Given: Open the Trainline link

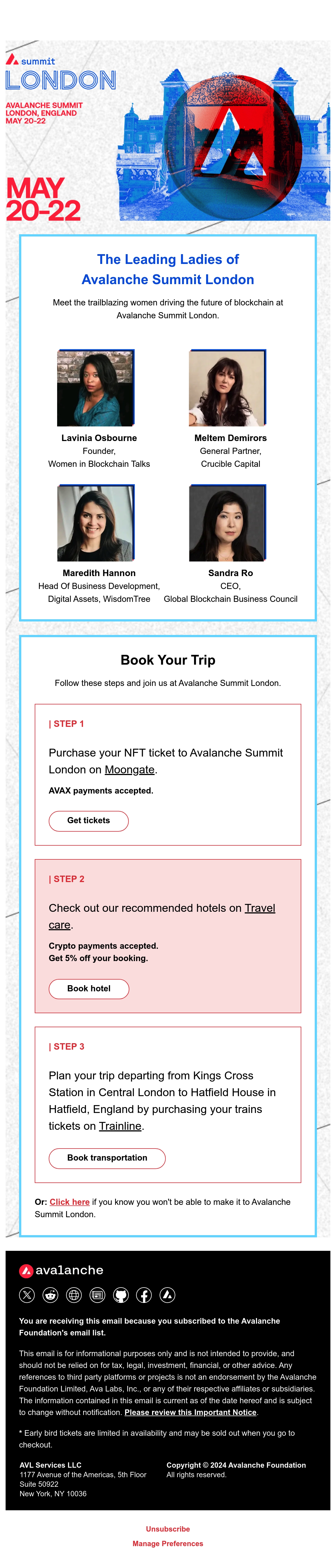Looking at the screenshot, I should [120, 1126].
